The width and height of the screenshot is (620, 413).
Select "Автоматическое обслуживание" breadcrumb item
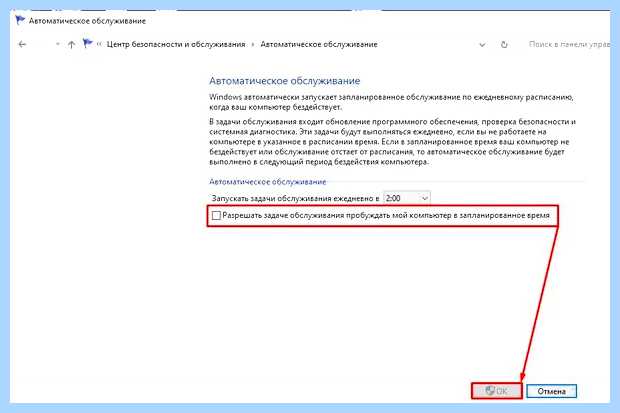point(319,44)
